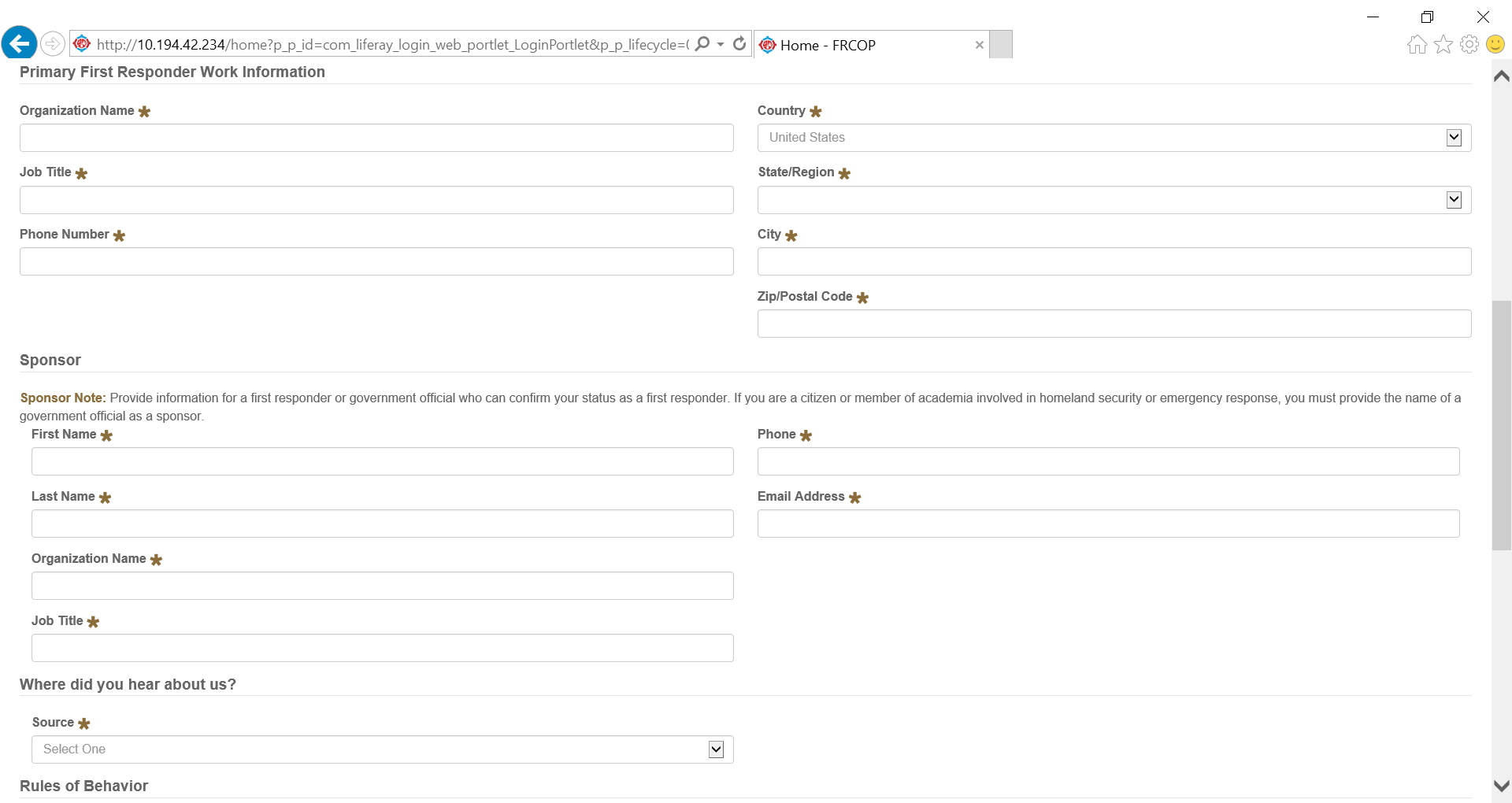The width and height of the screenshot is (1512, 803).
Task: Open favorites star icon
Action: (1443, 45)
